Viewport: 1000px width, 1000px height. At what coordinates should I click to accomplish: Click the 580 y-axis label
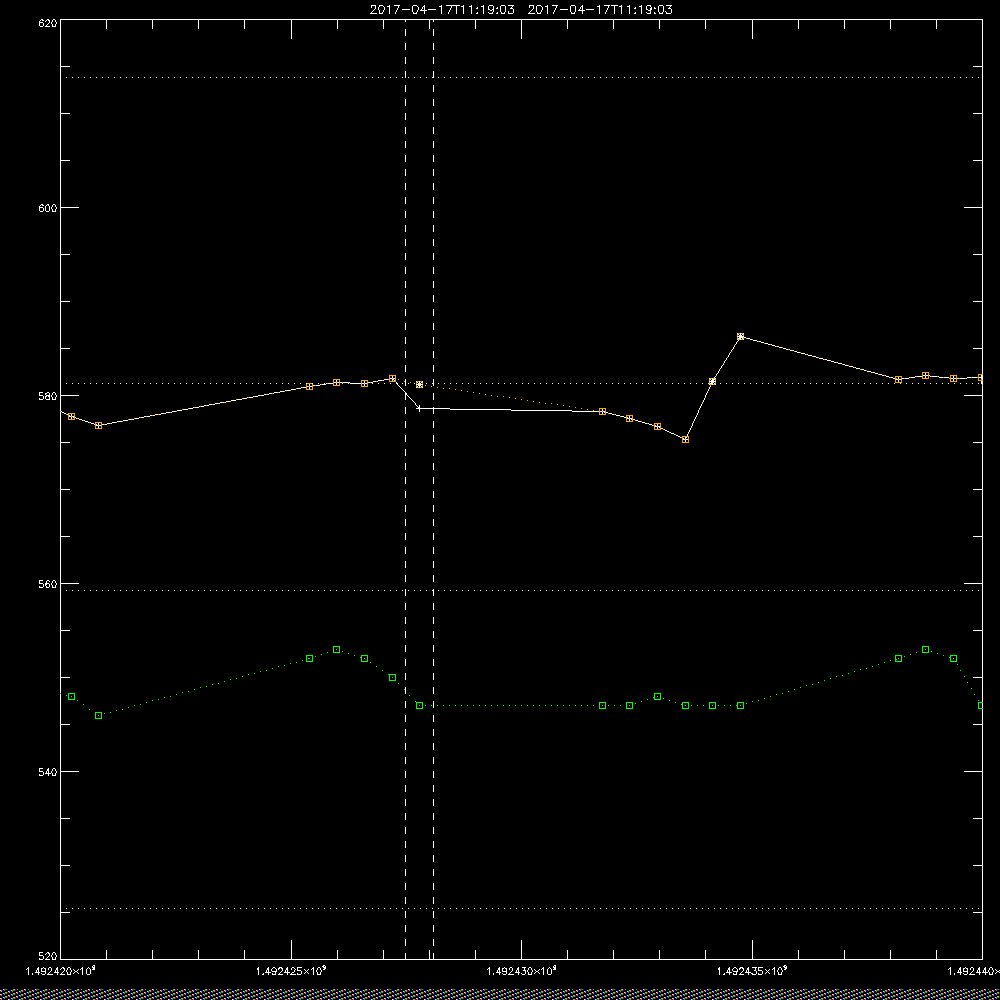click(x=48, y=395)
